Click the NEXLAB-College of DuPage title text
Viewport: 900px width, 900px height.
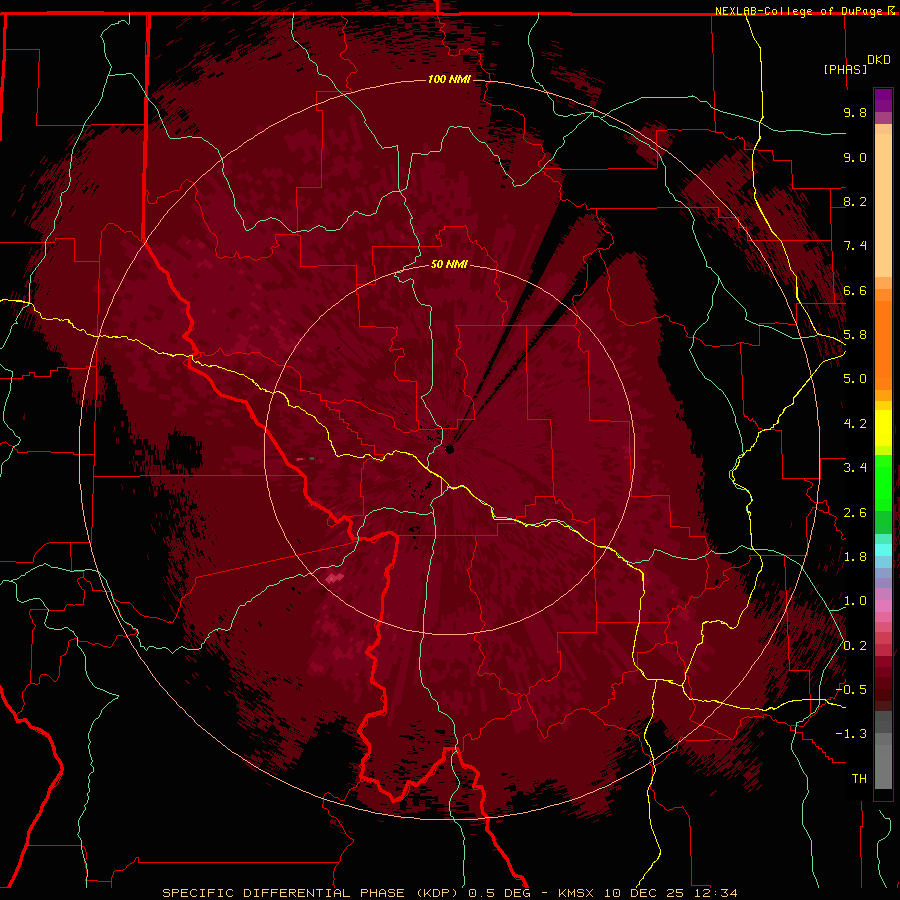[801, 11]
